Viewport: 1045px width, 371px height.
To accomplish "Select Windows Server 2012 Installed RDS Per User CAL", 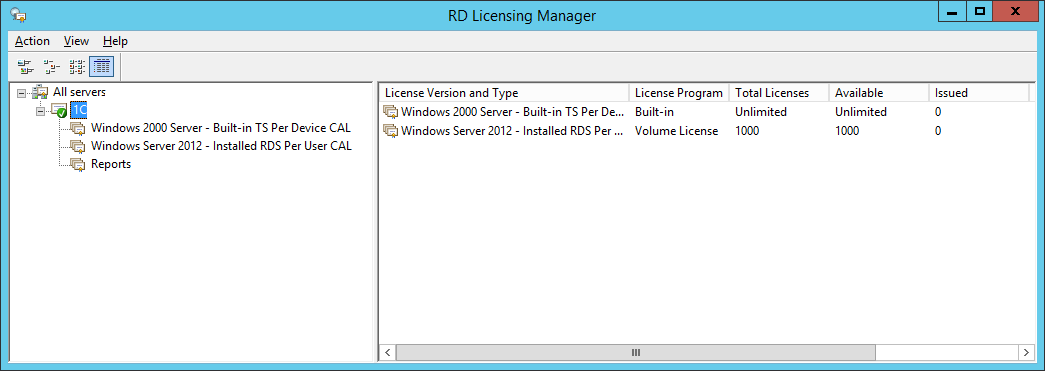I will click(221, 146).
